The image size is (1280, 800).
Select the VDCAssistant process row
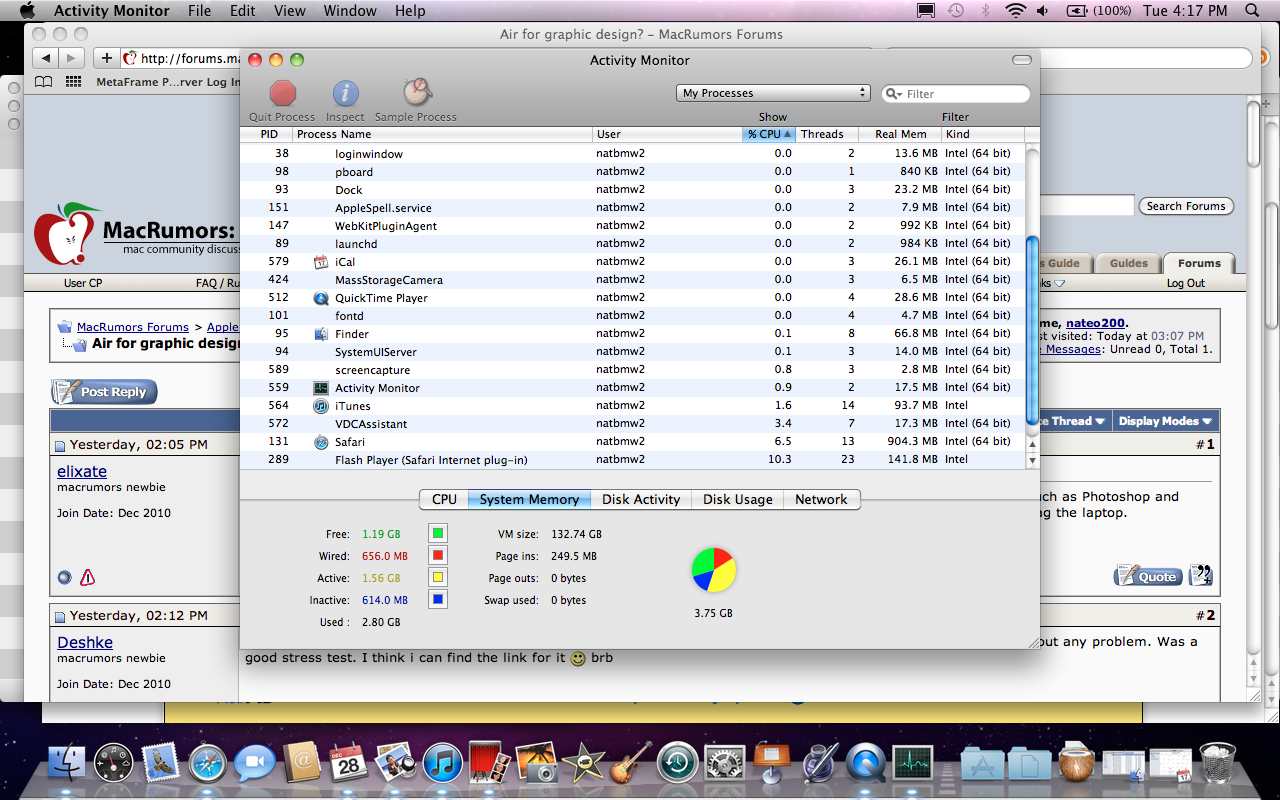633,424
